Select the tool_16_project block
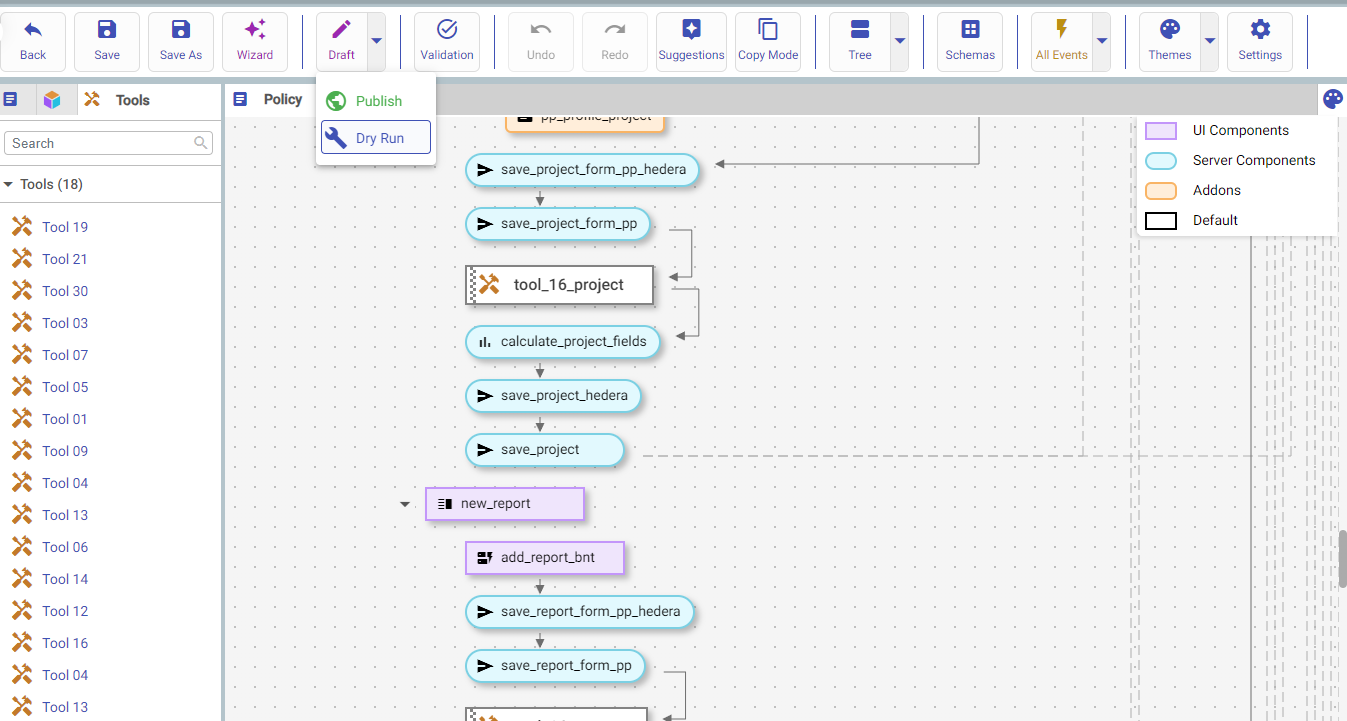1347x721 pixels. tap(567, 285)
